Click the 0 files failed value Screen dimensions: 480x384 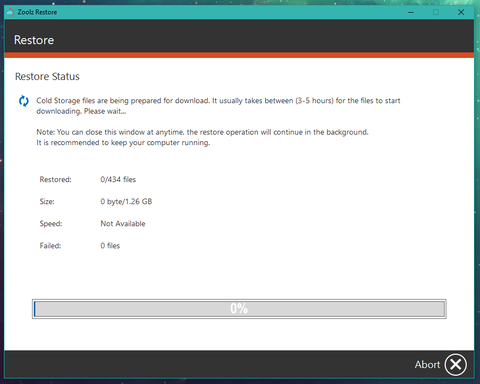point(110,246)
